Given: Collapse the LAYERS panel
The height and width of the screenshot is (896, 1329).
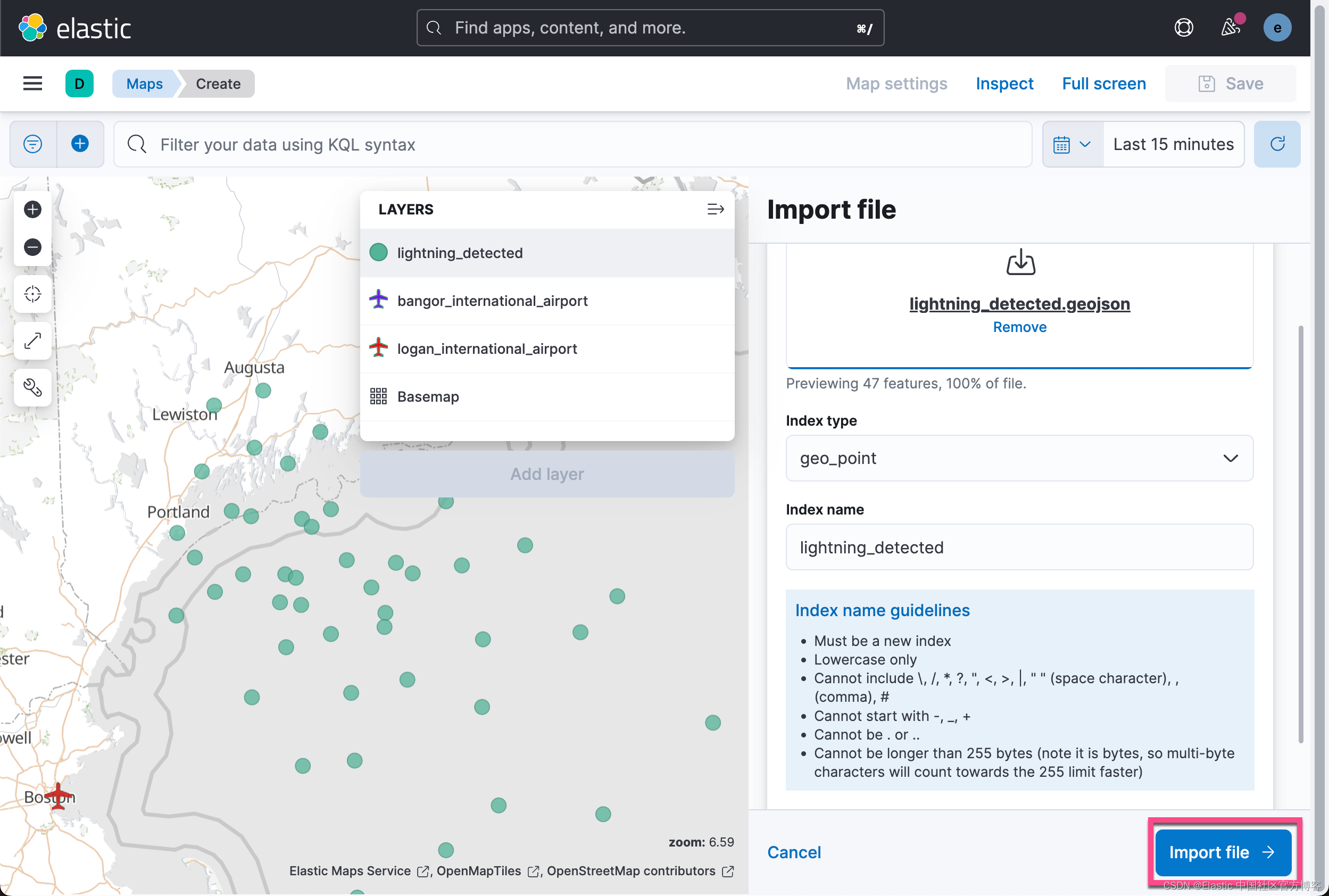Looking at the screenshot, I should coord(715,209).
